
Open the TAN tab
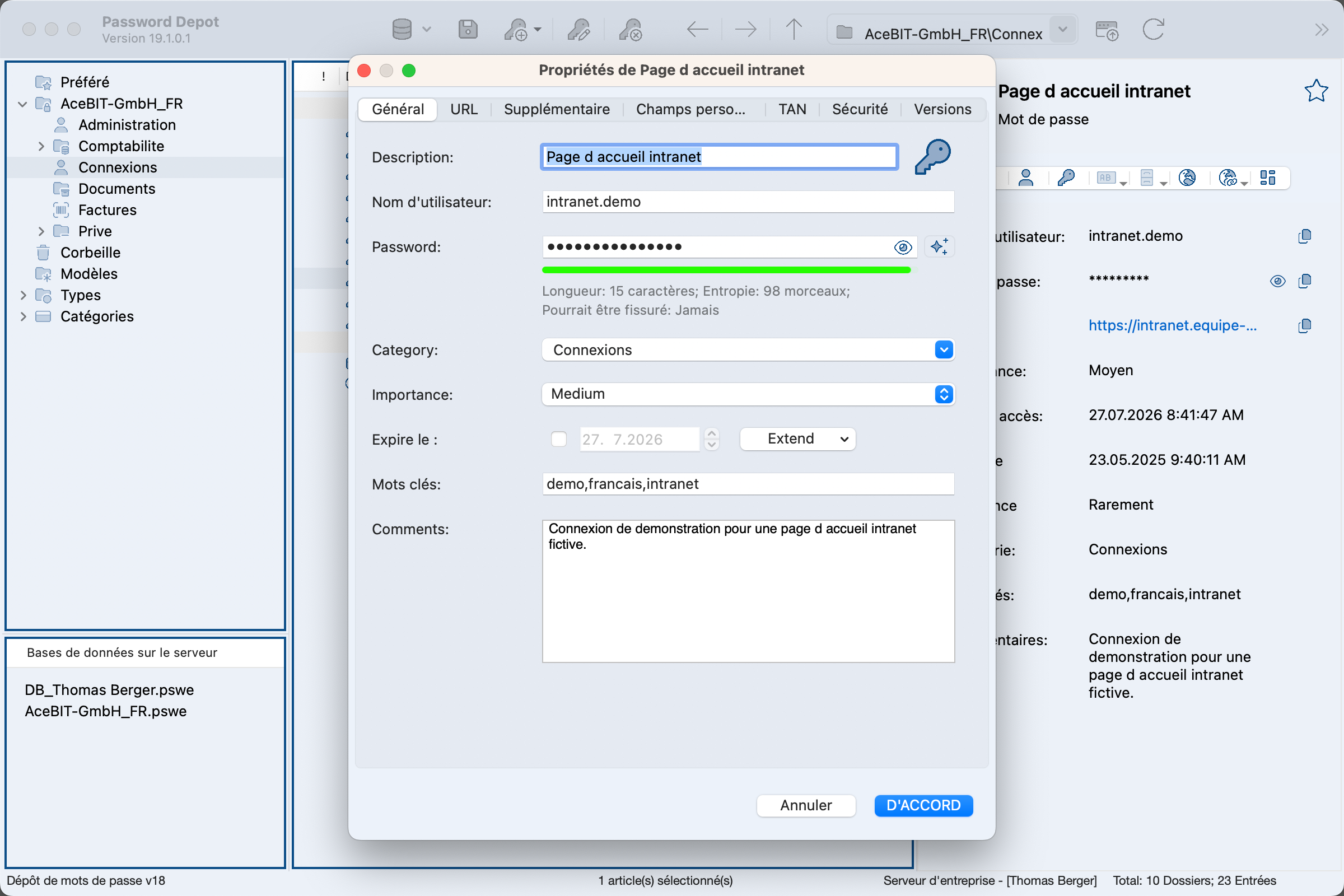[x=792, y=109]
